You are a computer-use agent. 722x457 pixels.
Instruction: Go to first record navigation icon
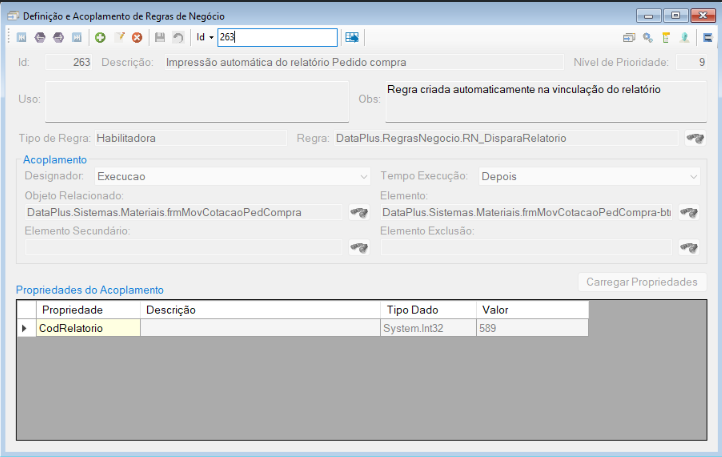click(x=22, y=37)
